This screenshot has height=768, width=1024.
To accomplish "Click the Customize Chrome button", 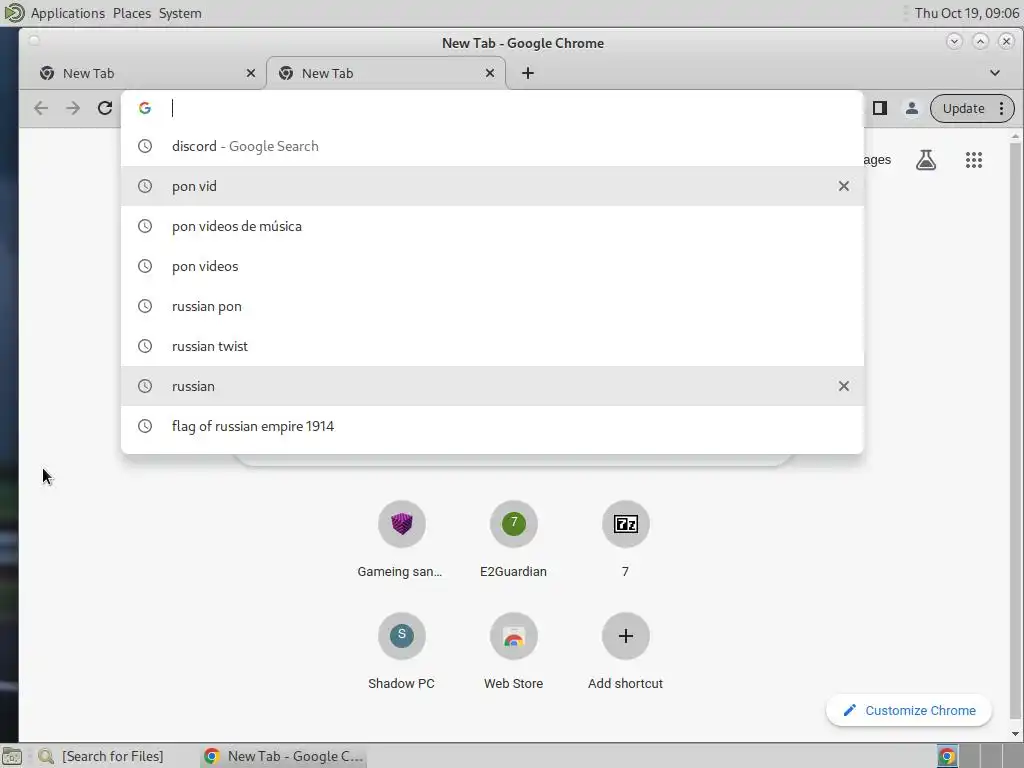I will click(x=909, y=711).
